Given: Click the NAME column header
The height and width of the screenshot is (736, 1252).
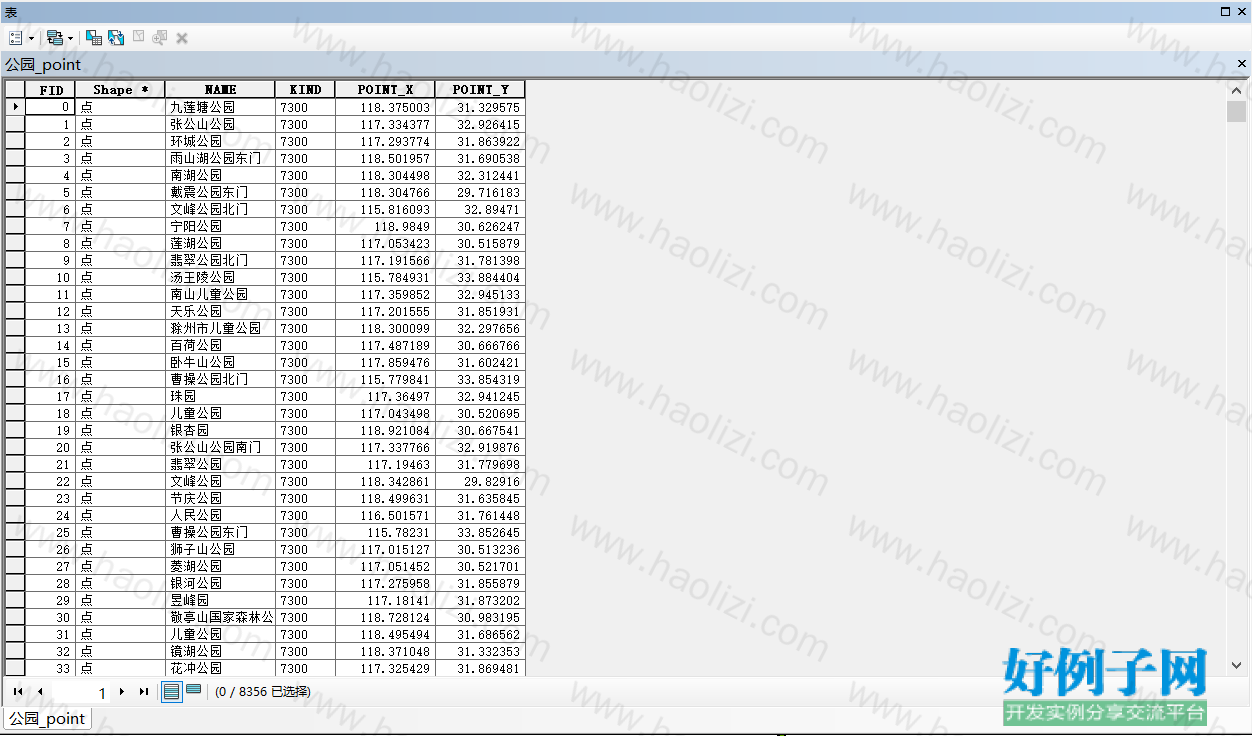Looking at the screenshot, I should [220, 90].
